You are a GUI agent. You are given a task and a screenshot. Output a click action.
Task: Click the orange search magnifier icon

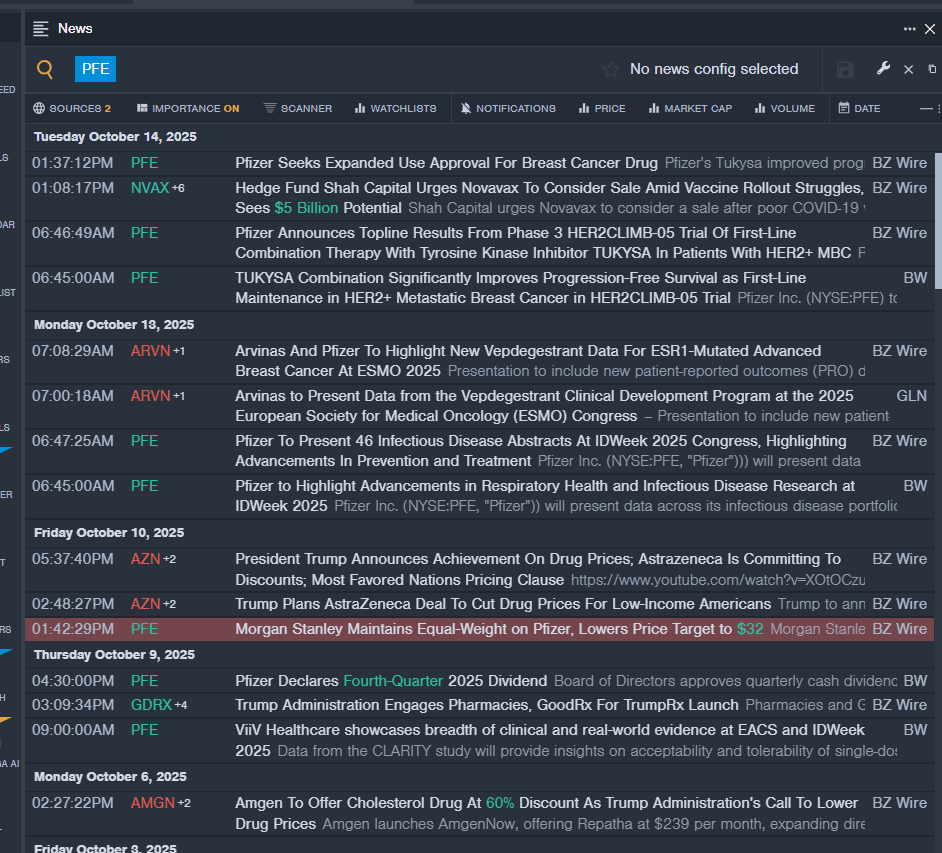[45, 69]
